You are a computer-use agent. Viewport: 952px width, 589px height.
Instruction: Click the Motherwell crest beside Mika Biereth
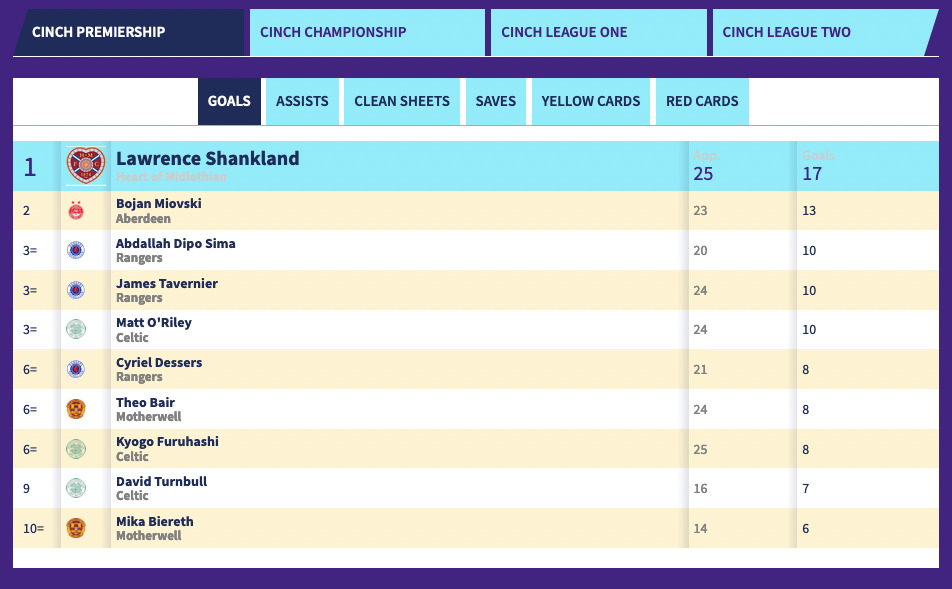(76, 528)
